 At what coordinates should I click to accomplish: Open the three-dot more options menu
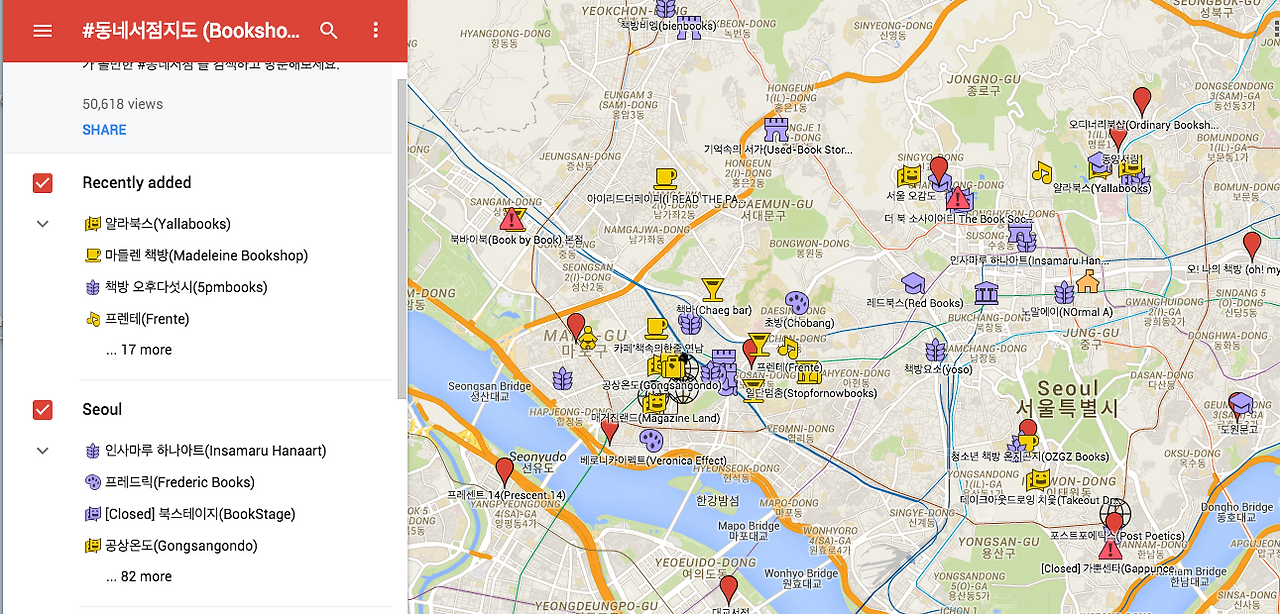[376, 31]
